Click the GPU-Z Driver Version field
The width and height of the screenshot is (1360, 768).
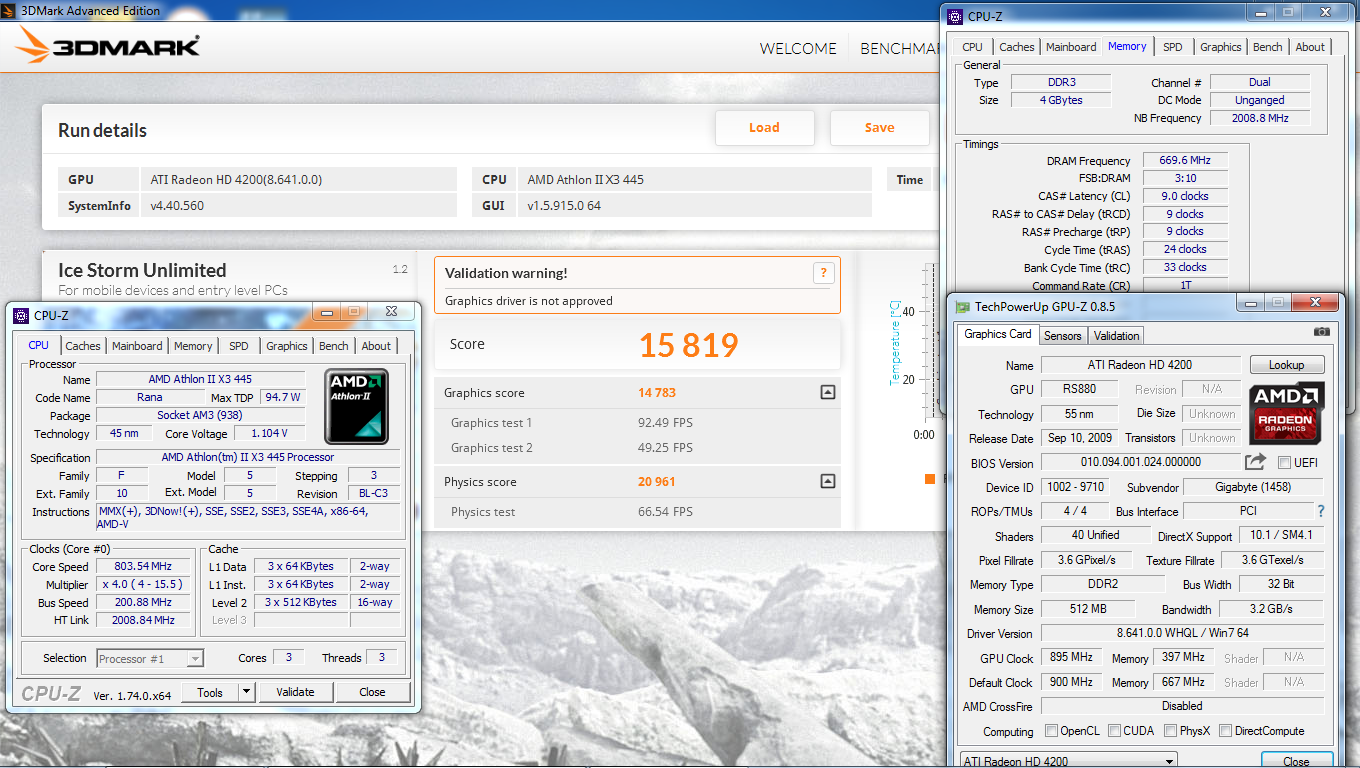[1182, 633]
